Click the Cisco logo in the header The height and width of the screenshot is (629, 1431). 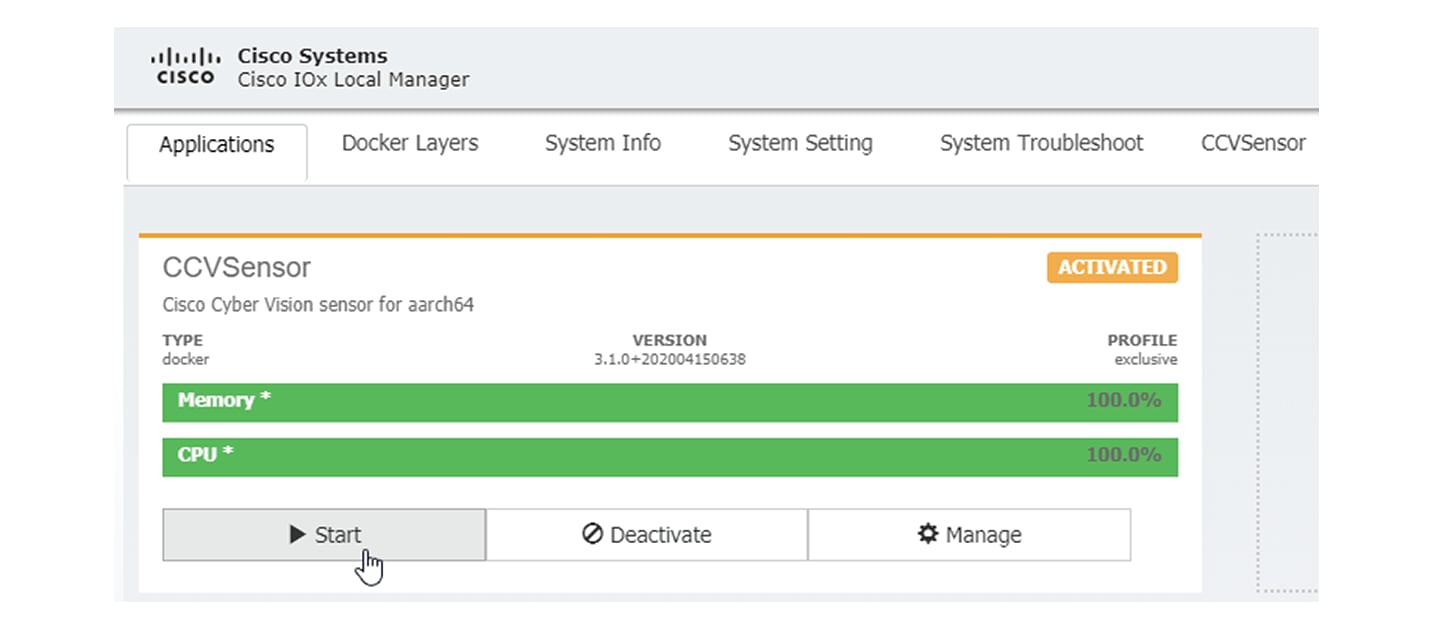click(x=187, y=66)
